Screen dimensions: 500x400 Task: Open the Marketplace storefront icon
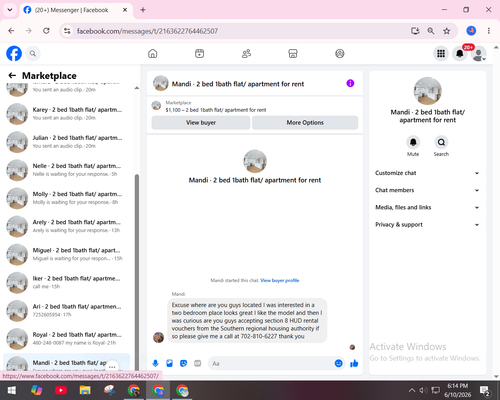pyautogui.click(x=293, y=53)
